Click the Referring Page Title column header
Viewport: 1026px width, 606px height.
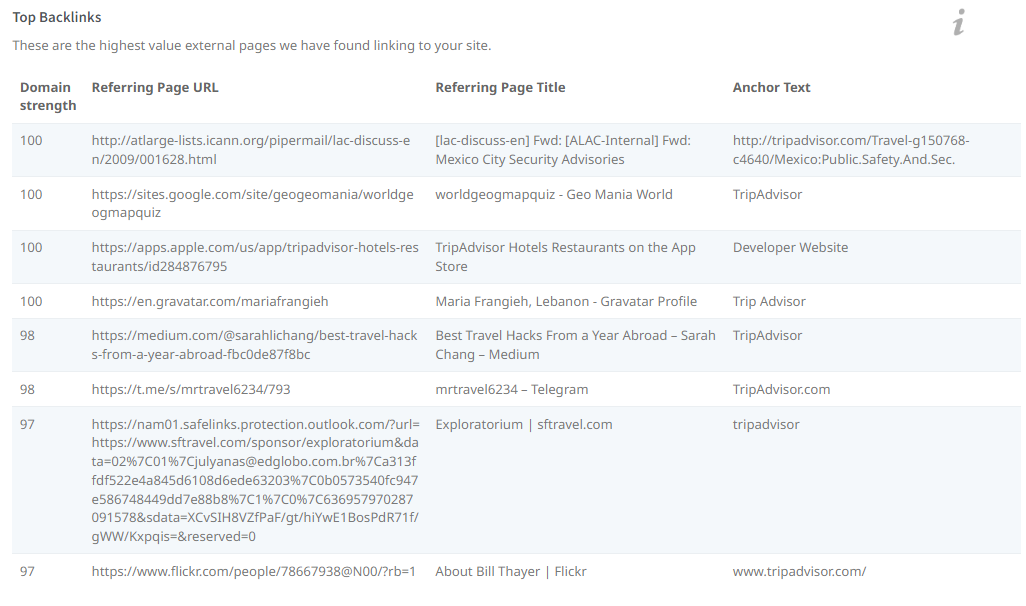tap(500, 88)
